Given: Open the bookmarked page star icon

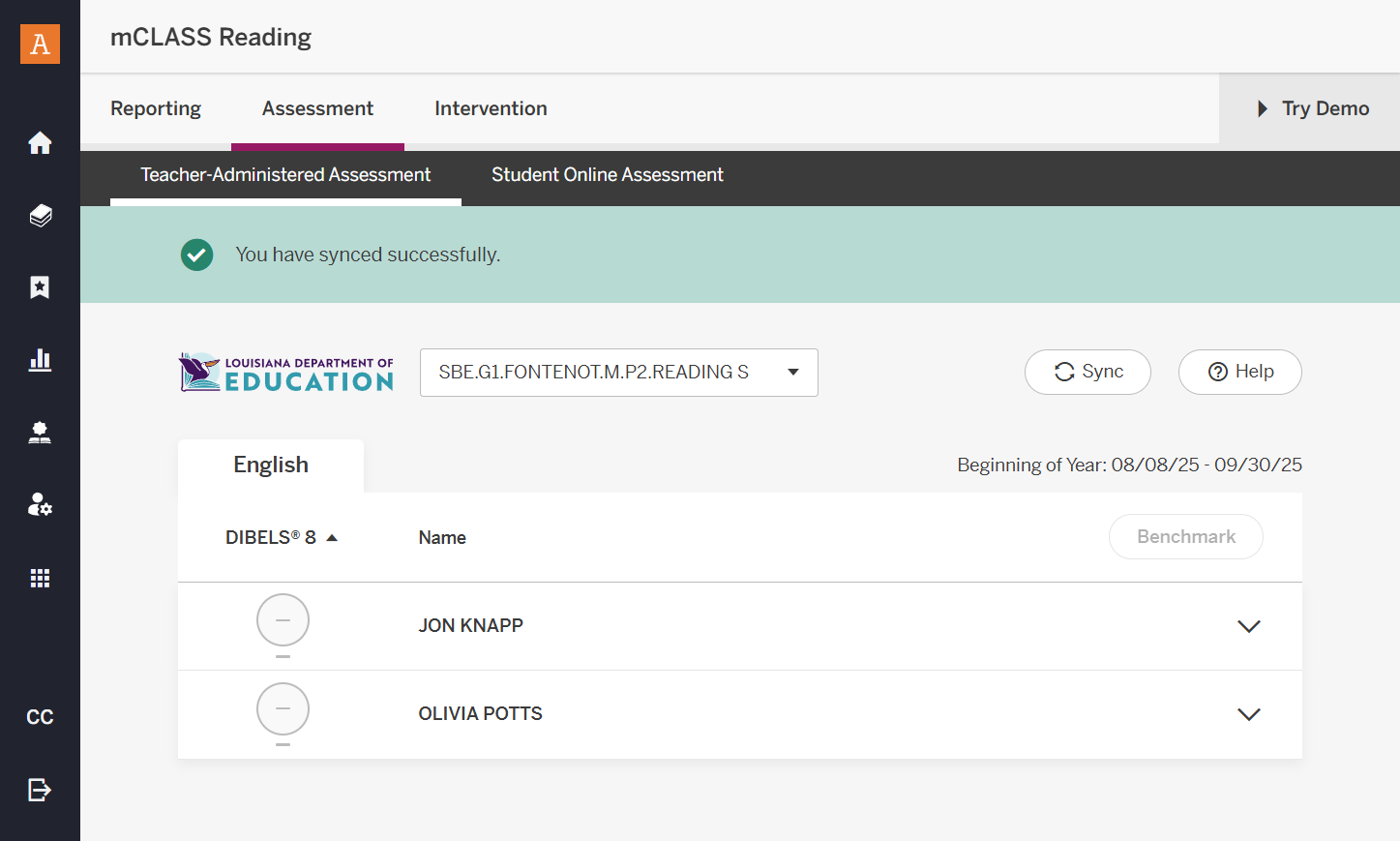Looking at the screenshot, I should pyautogui.click(x=40, y=287).
